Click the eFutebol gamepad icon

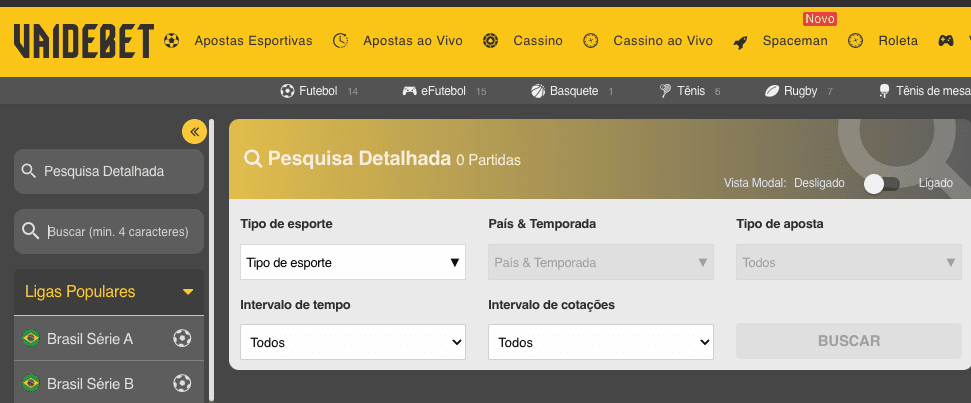[409, 91]
